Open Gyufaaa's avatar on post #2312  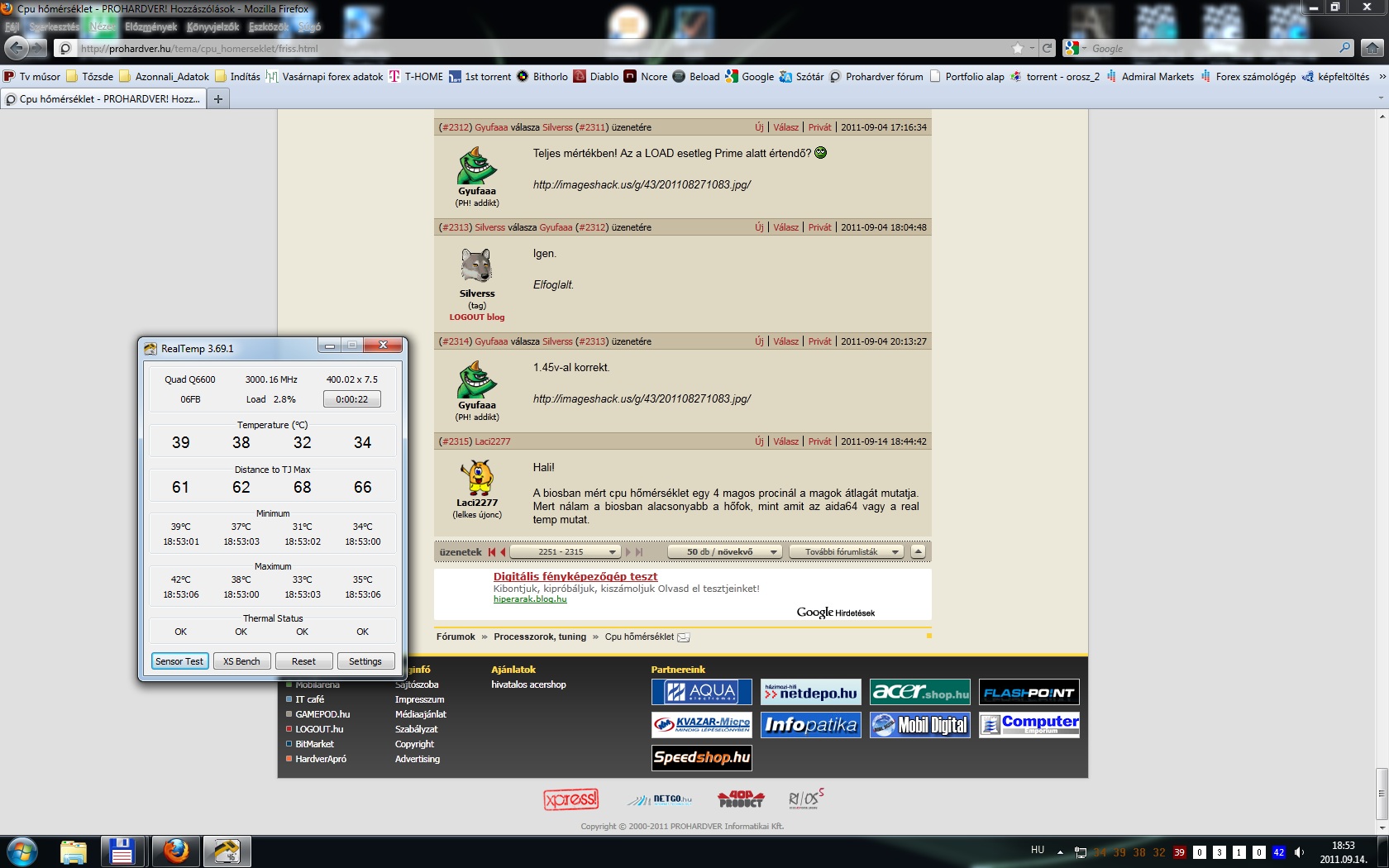tap(477, 165)
